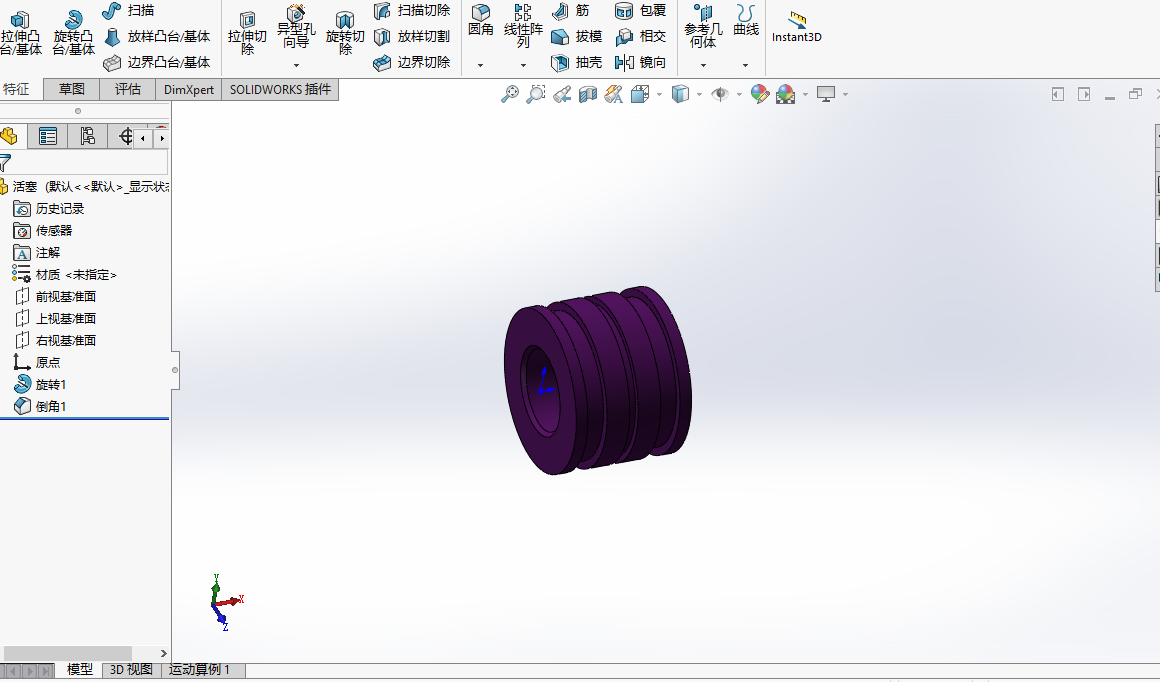
Task: Select the 线性阵列 linear pattern tool
Action: tap(523, 27)
